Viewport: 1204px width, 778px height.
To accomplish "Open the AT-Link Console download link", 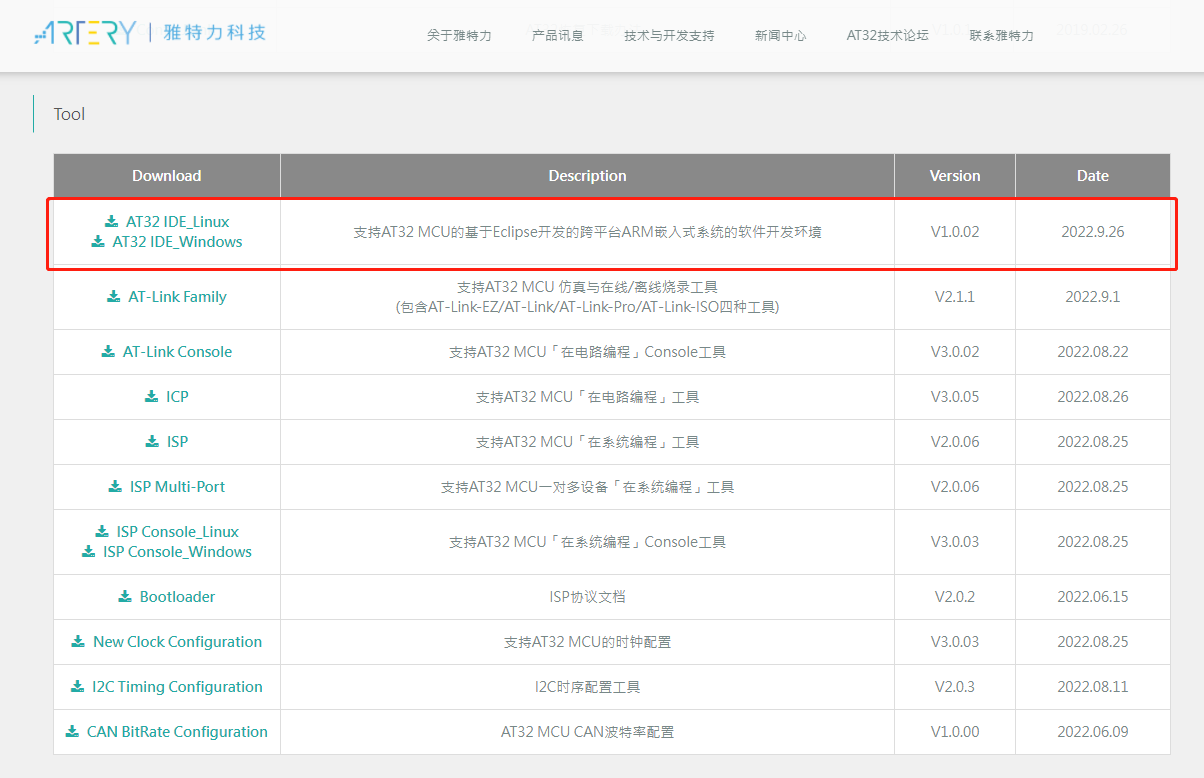I will [177, 351].
